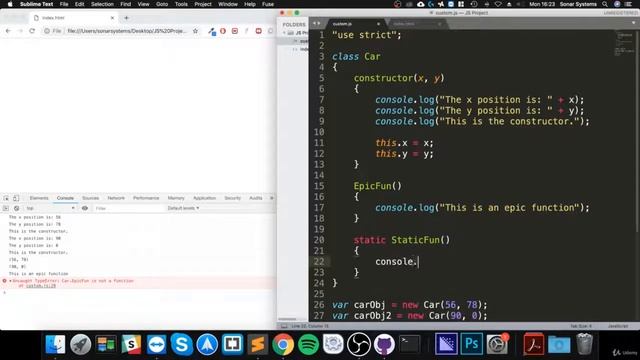Open Spark mail app in dock
Viewport: 640px width, 360px height.
207,344
